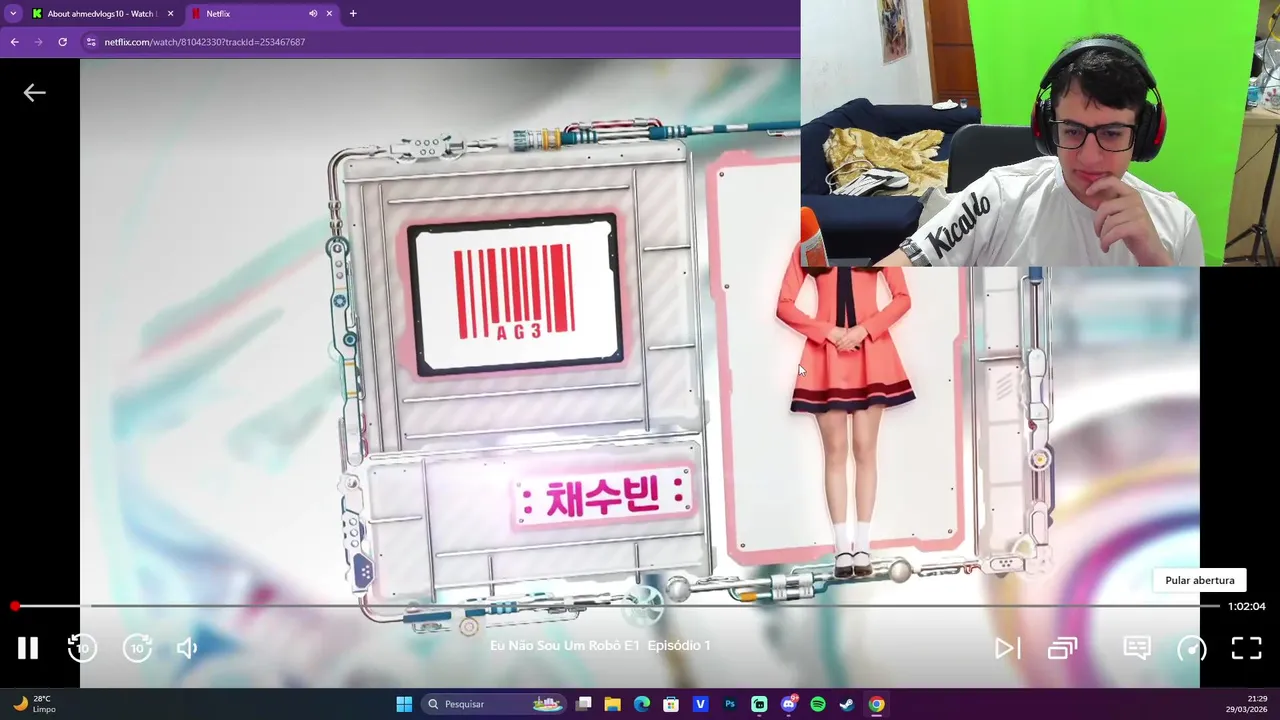Click the taskbar Pesquisar search box
1280x720 pixels.
click(x=496, y=704)
